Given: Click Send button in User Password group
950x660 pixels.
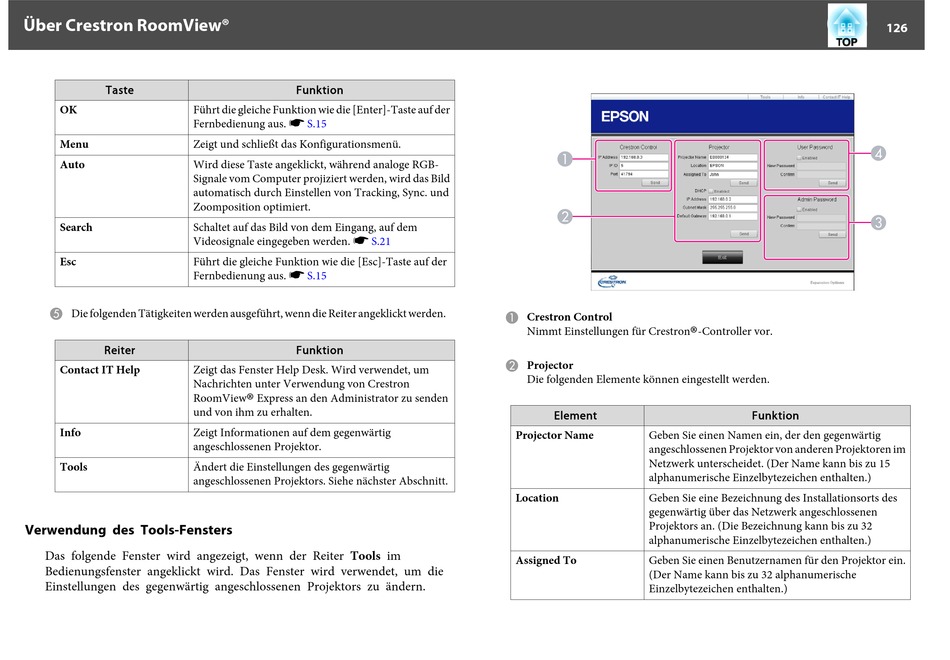Looking at the screenshot, I should pos(832,182).
